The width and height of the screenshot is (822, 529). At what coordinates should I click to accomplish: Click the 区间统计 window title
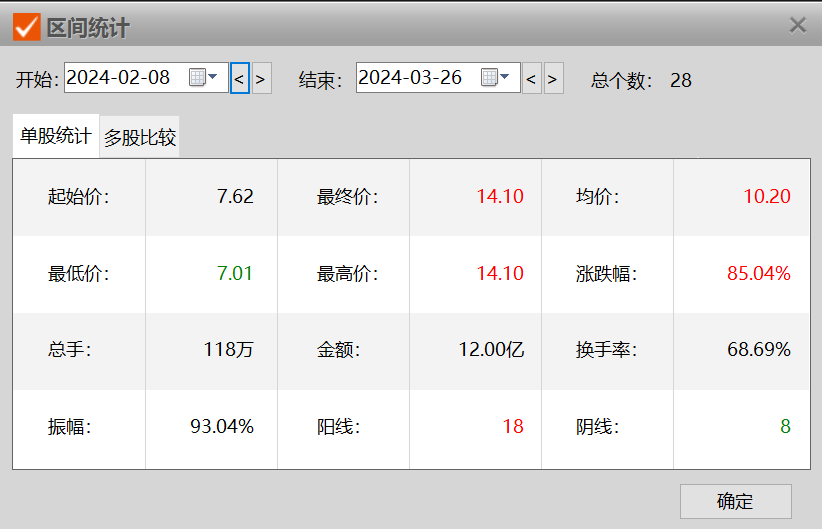tap(88, 28)
